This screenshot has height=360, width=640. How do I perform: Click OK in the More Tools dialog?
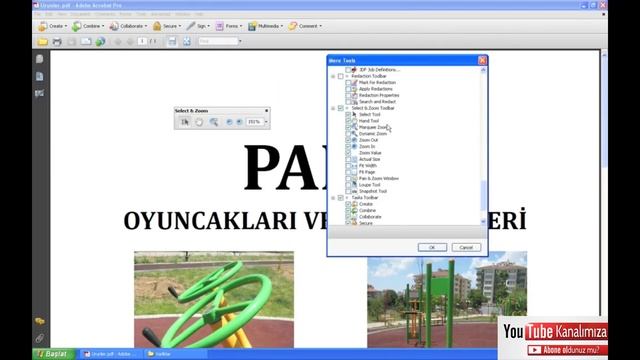[432, 247]
